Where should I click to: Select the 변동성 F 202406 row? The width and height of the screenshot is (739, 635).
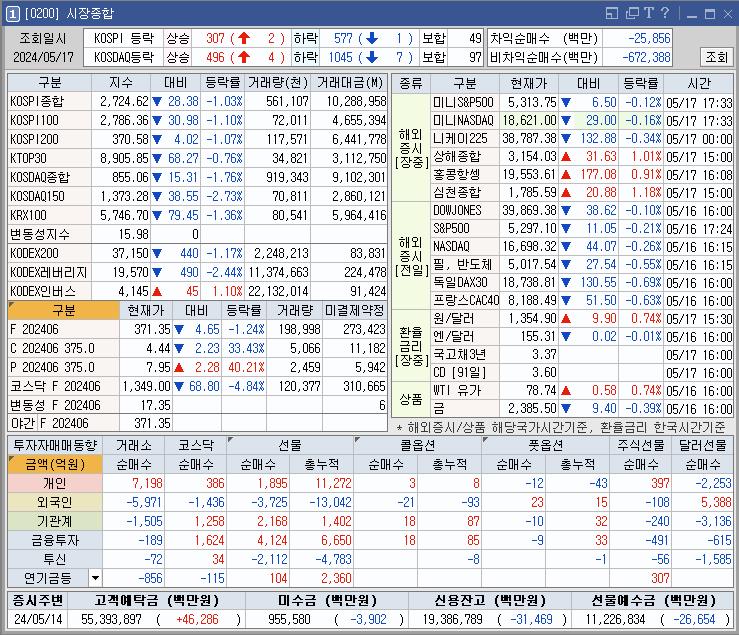coord(197,405)
